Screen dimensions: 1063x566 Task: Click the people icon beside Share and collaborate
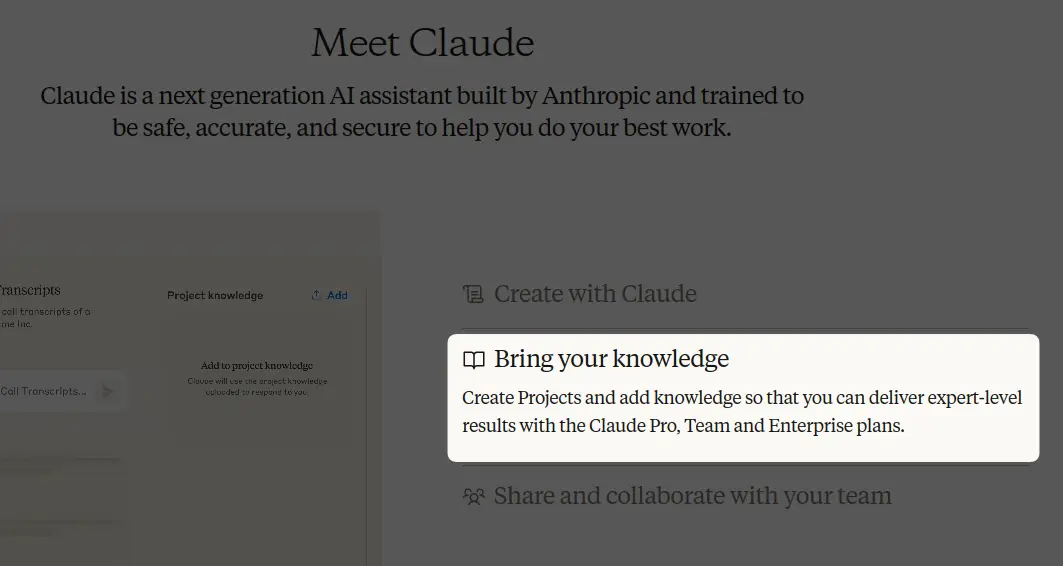click(473, 496)
